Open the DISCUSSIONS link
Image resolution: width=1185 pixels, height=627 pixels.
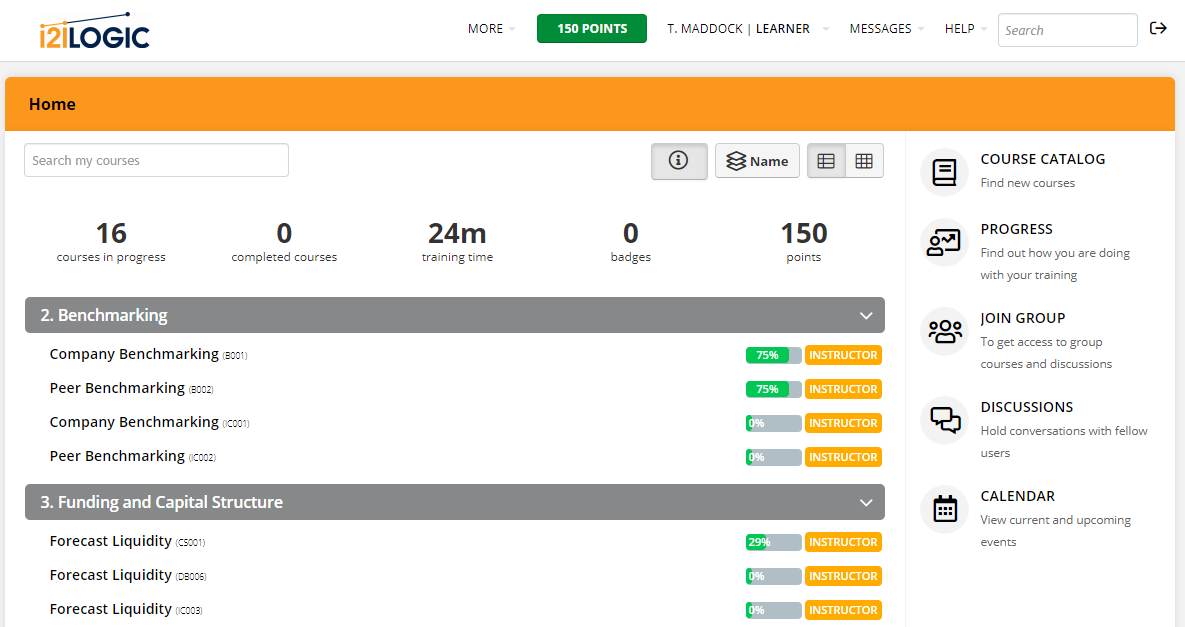tap(1026, 407)
